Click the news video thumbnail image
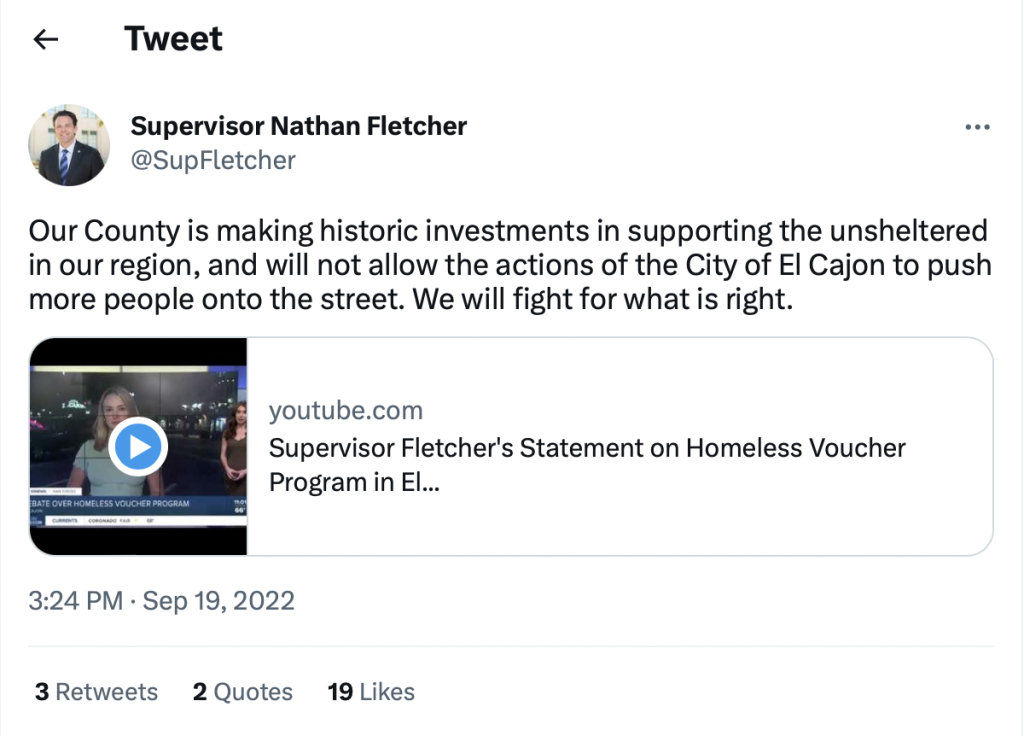The width and height of the screenshot is (1024, 736). pyautogui.click(x=138, y=447)
